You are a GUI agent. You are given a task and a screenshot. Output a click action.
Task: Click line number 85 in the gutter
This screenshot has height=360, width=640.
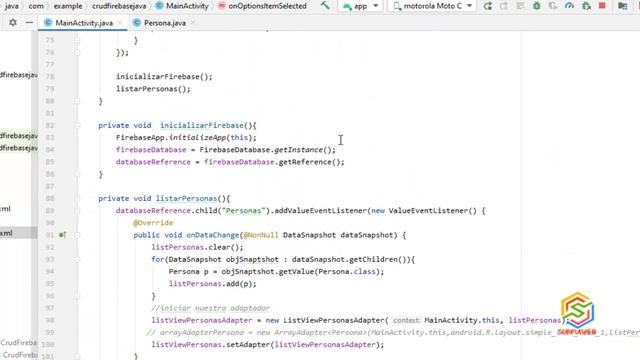pyautogui.click(x=50, y=162)
